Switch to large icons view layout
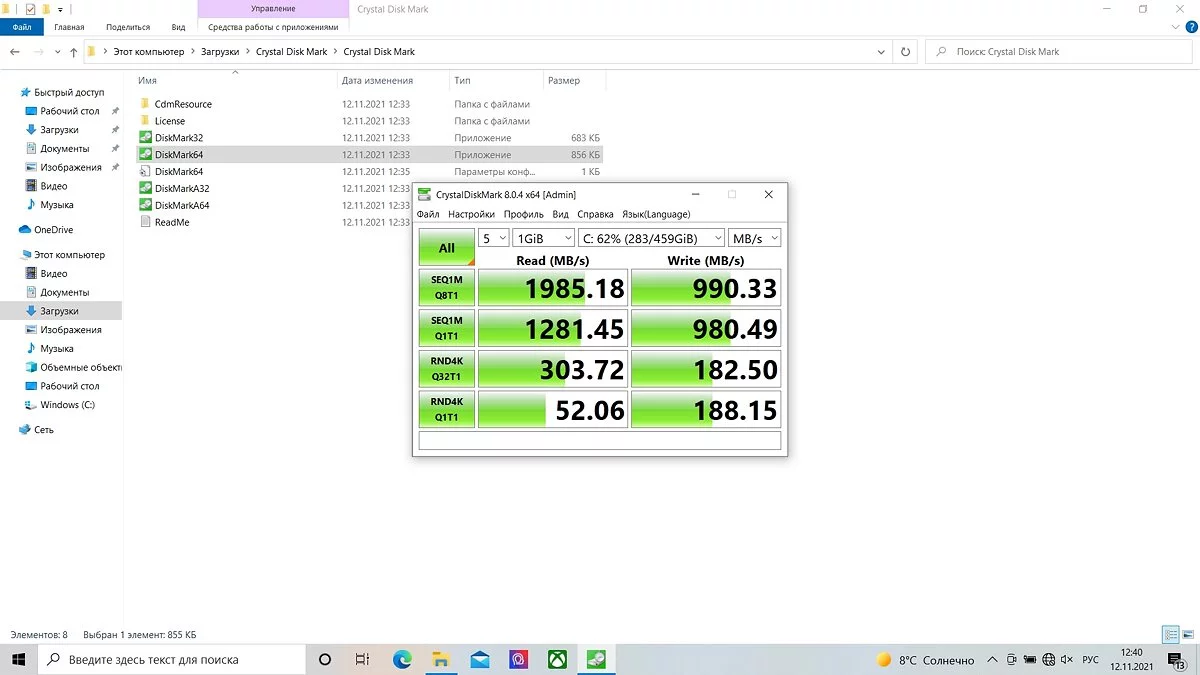The height and width of the screenshot is (675, 1200). pyautogui.click(x=1187, y=635)
